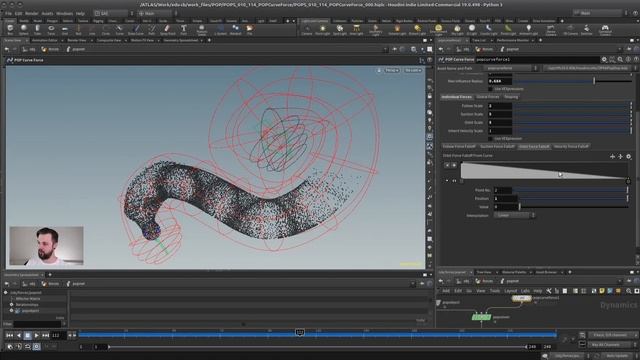Select the Spray Paint shelf tool
Viewport: 640px width, 360px height.
tap(167, 29)
